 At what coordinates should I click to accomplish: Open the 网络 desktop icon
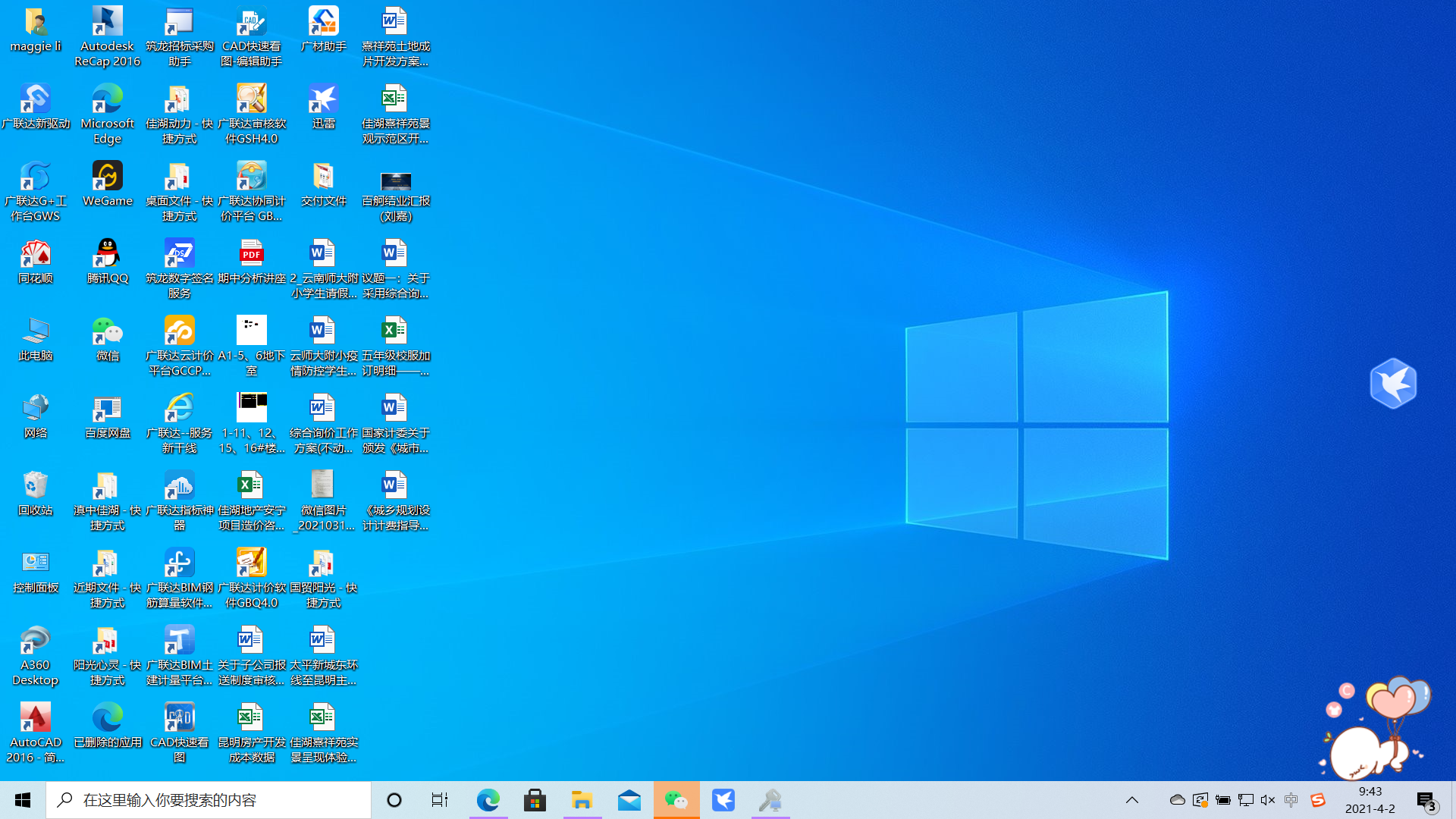point(36,416)
